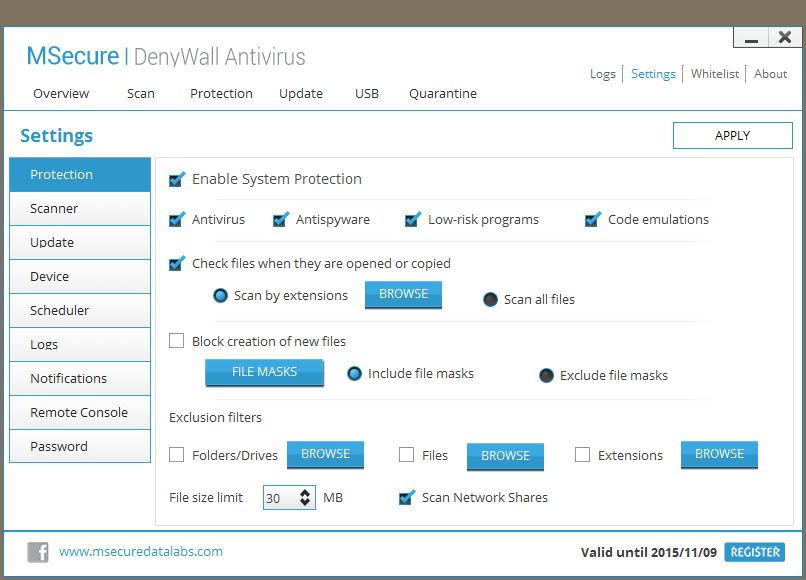Select Scan by extensions radio button
Image resolution: width=806 pixels, height=580 pixels.
[x=220, y=296]
